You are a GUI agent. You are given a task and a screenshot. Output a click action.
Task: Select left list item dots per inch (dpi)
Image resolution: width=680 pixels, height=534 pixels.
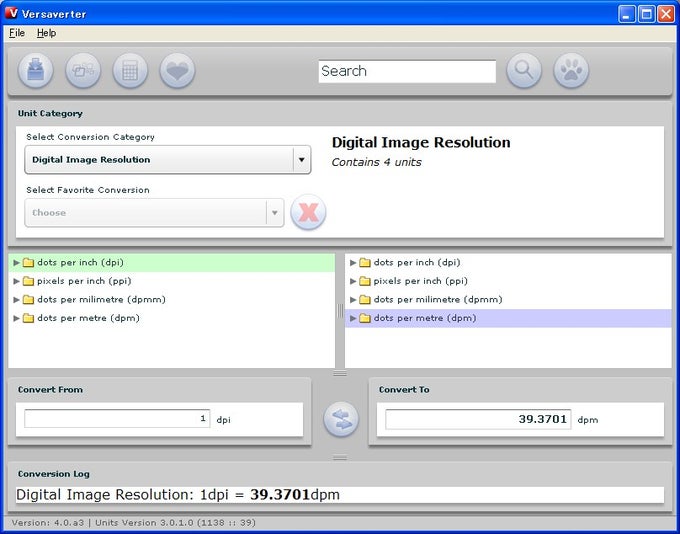click(x=172, y=262)
